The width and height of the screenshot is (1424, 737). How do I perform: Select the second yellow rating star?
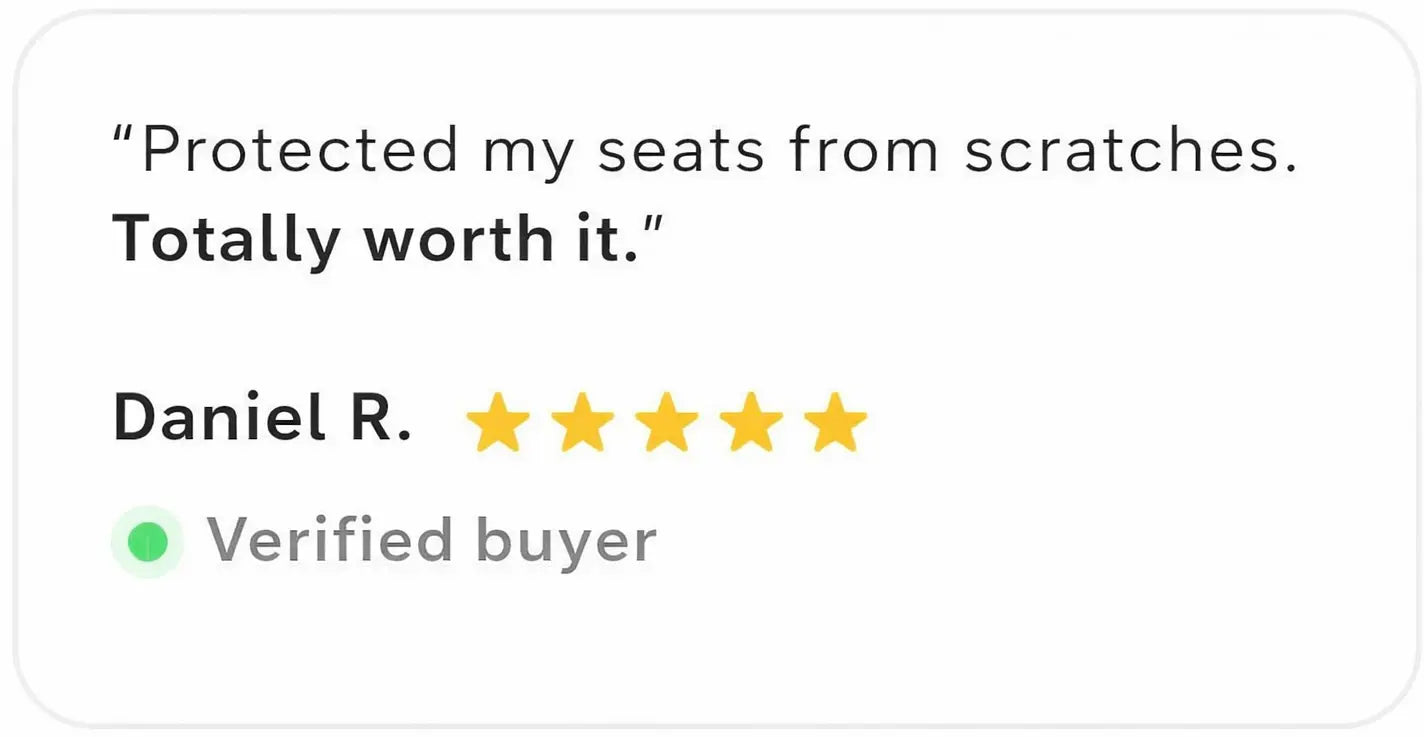[x=582, y=423]
